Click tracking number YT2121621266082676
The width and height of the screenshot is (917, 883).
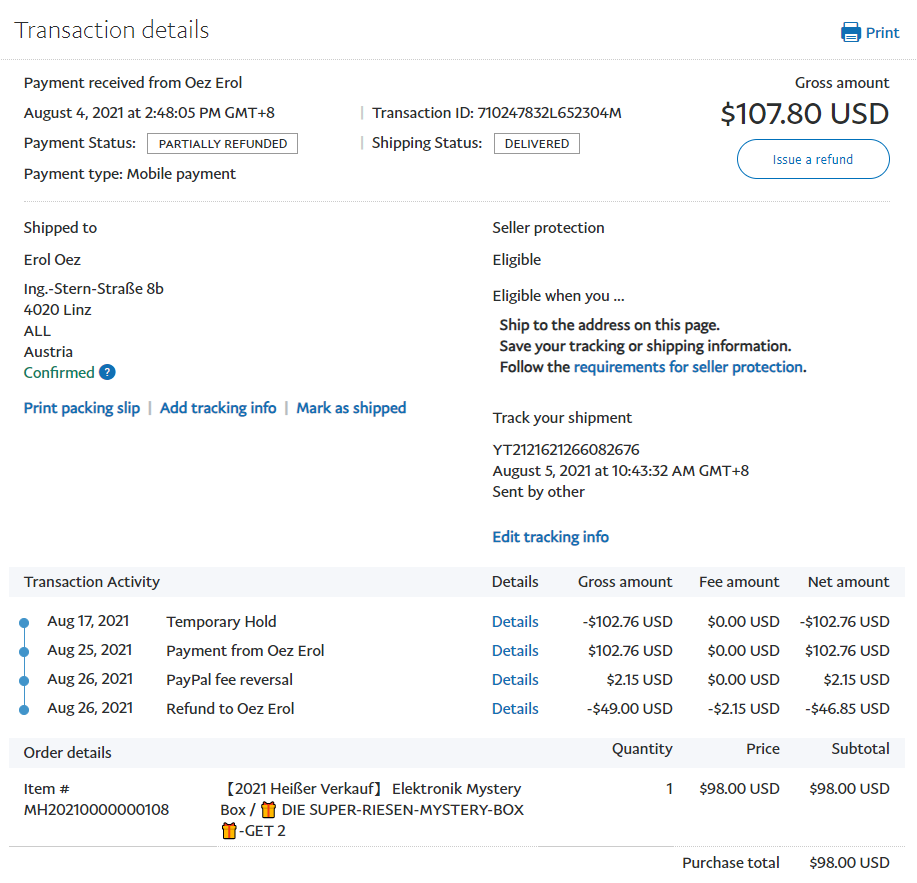tap(566, 450)
